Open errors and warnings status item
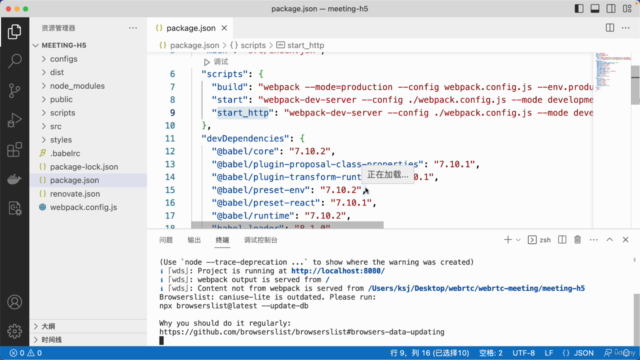 click(x=26, y=353)
